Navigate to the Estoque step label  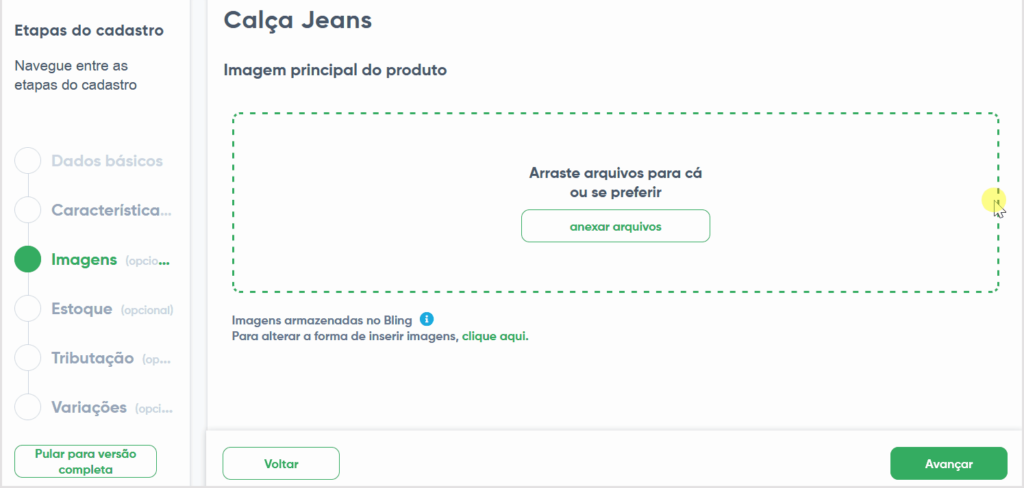click(82, 309)
